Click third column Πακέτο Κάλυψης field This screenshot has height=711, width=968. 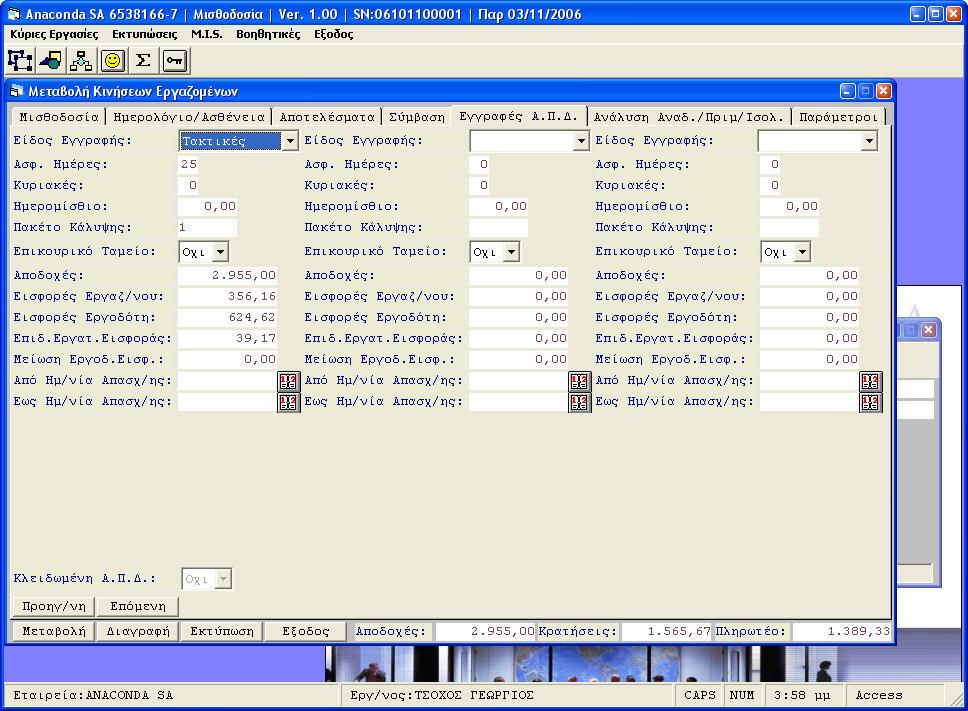coord(789,227)
